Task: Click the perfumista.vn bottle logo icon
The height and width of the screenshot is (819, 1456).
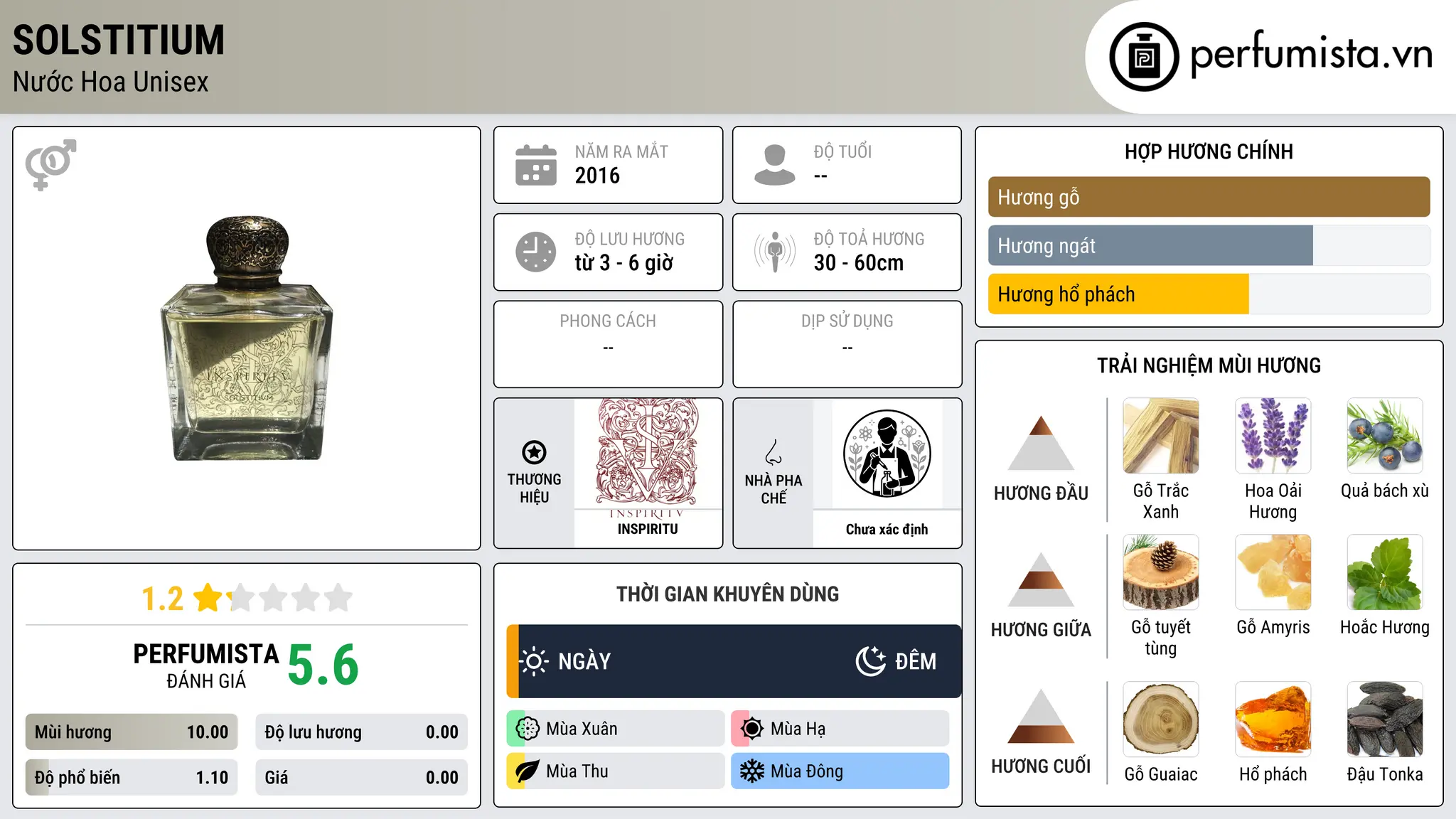Action: coord(1144,57)
